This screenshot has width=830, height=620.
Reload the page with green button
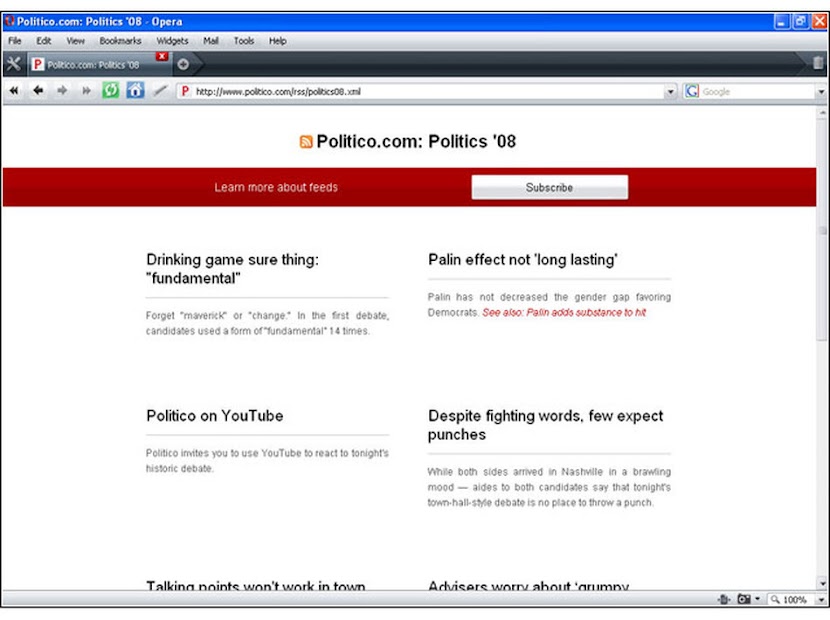point(111,90)
